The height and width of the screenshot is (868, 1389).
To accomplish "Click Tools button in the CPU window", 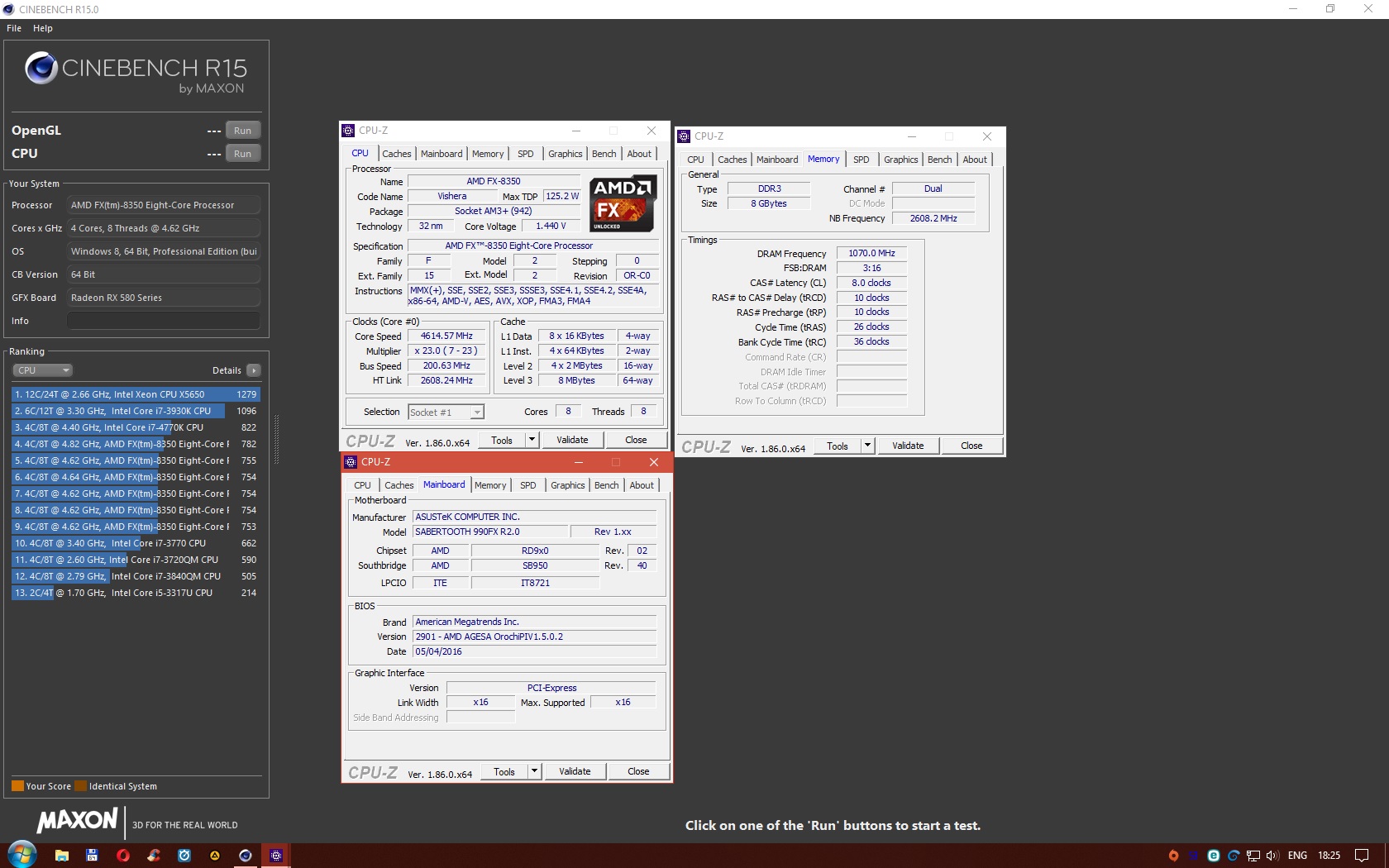I will (x=502, y=440).
